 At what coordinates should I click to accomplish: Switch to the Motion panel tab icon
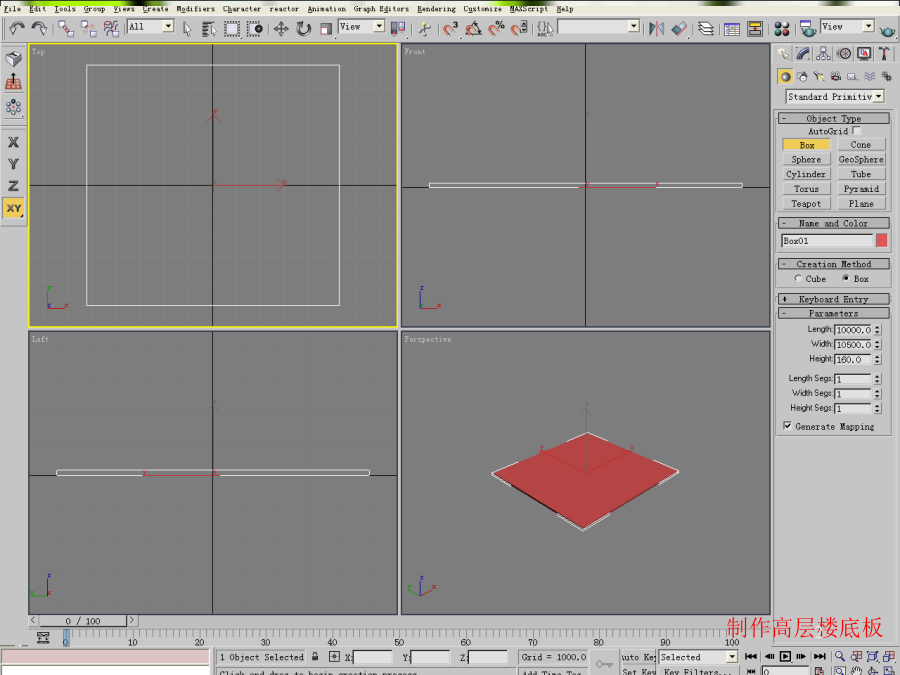click(844, 53)
